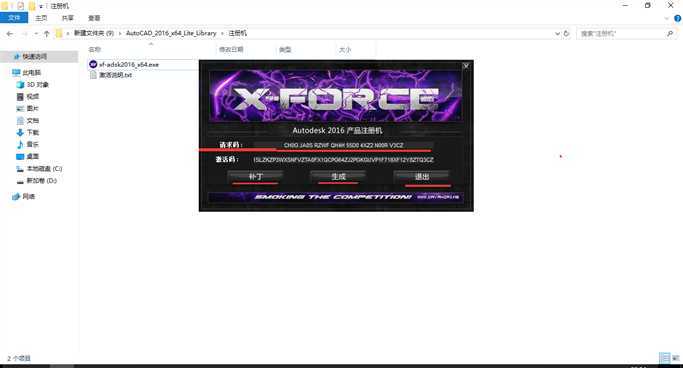Viewport: 683px width, 368px height.
Task: Open the 查看 ribbon tab
Action: pyautogui.click(x=94, y=18)
